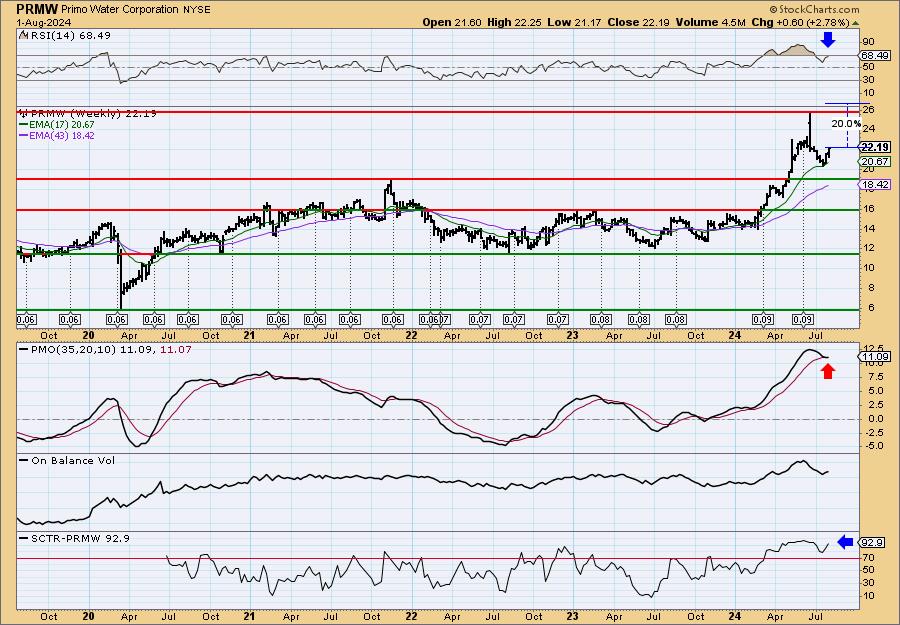The width and height of the screenshot is (900, 625).
Task: Click the line swatch before SCTR-PRMW
Action: [23, 538]
